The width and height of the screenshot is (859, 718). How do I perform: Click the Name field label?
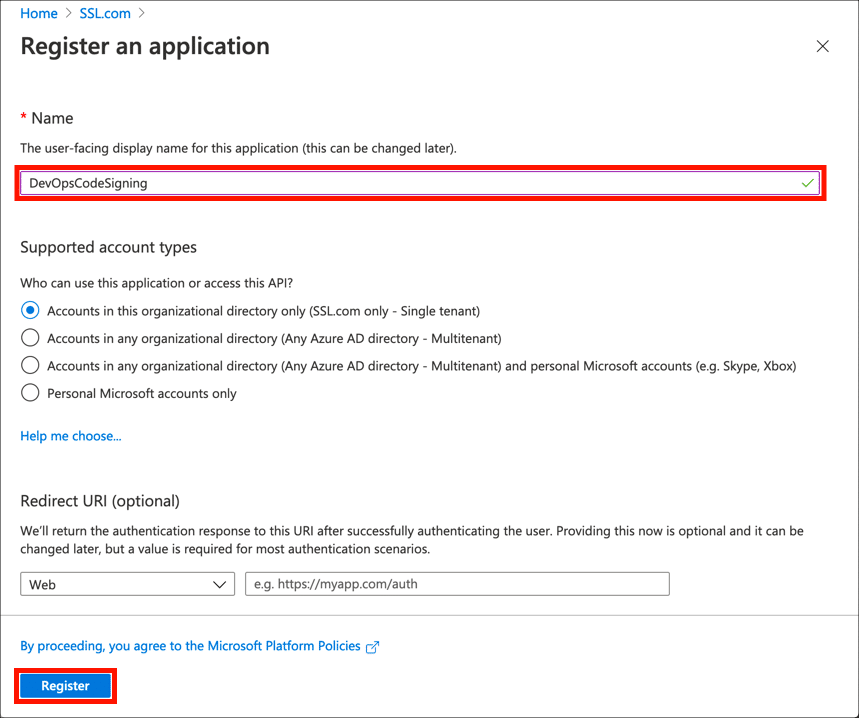click(x=52, y=118)
